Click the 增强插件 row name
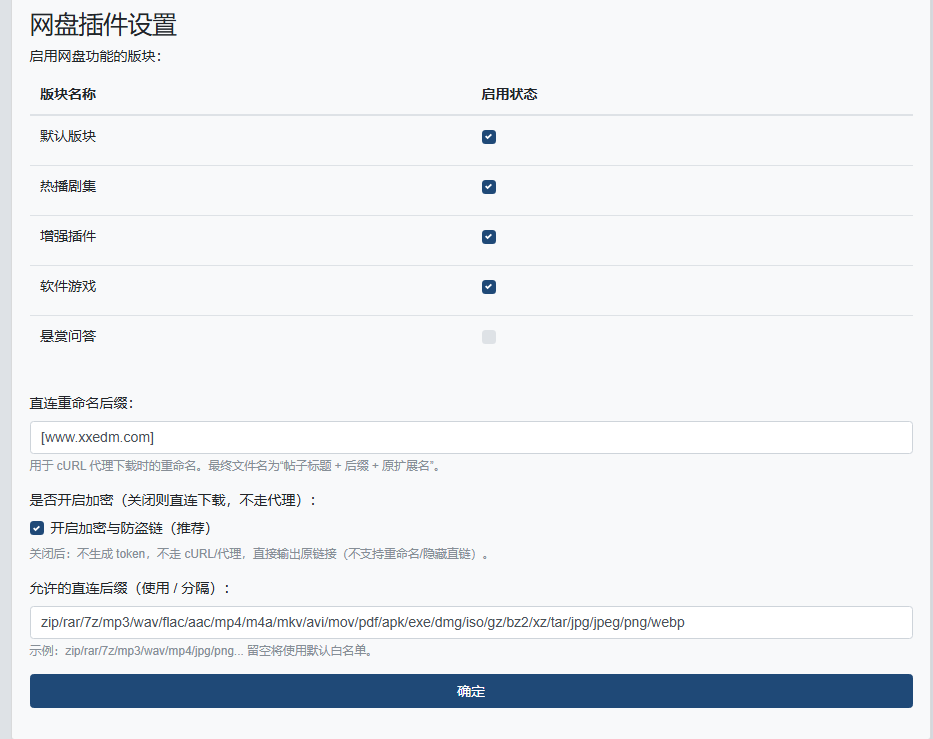Viewport: 933px width, 739px height. tap(68, 237)
